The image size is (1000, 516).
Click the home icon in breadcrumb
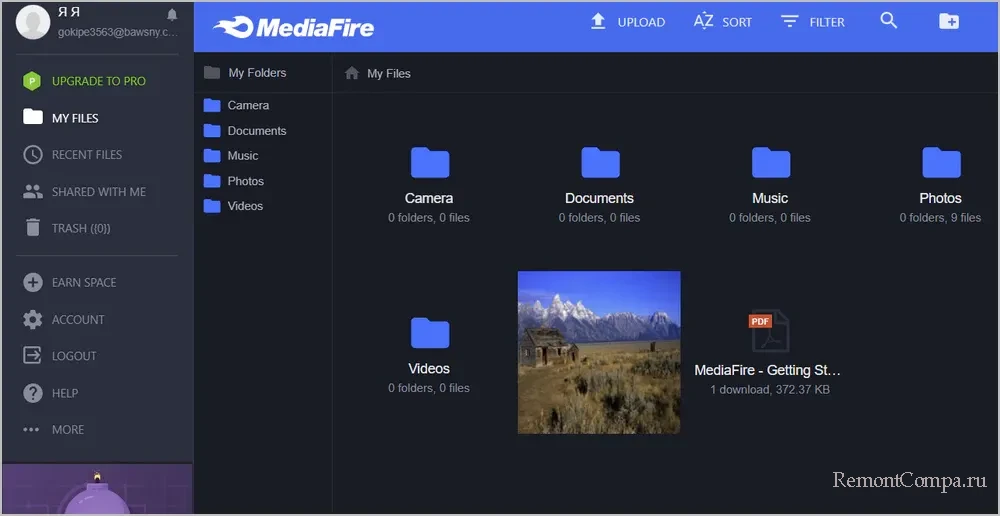pos(351,73)
